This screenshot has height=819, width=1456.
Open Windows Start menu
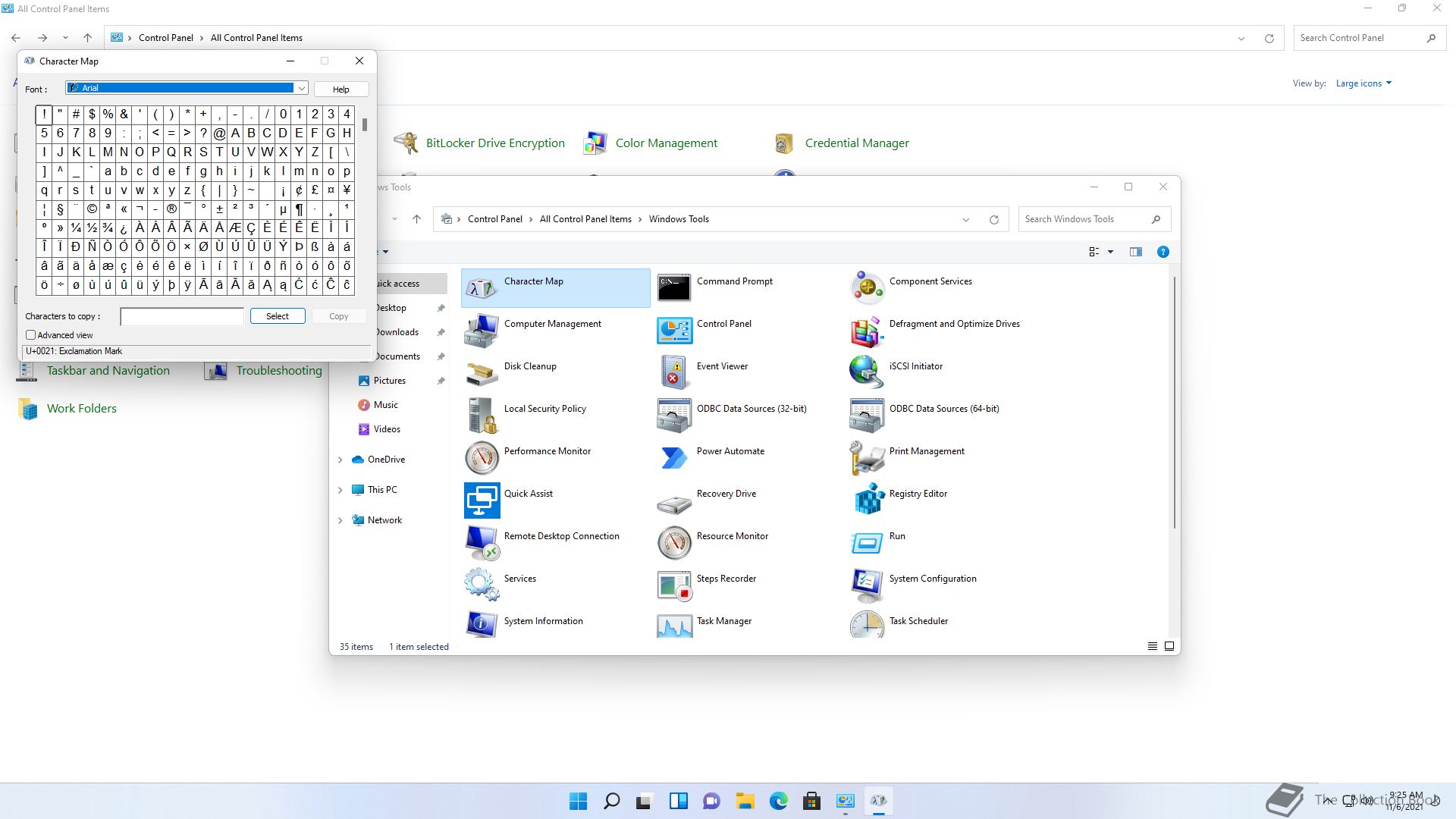578,801
